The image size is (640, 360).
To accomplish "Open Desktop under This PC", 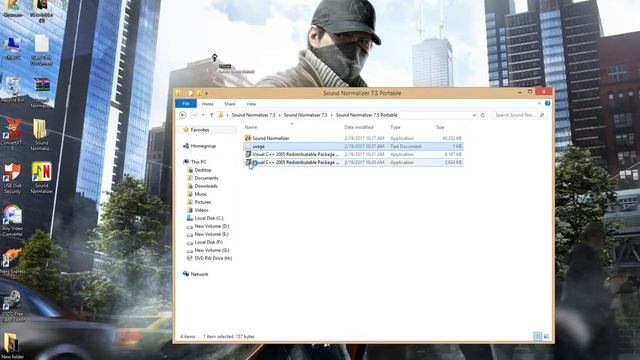I will (203, 170).
